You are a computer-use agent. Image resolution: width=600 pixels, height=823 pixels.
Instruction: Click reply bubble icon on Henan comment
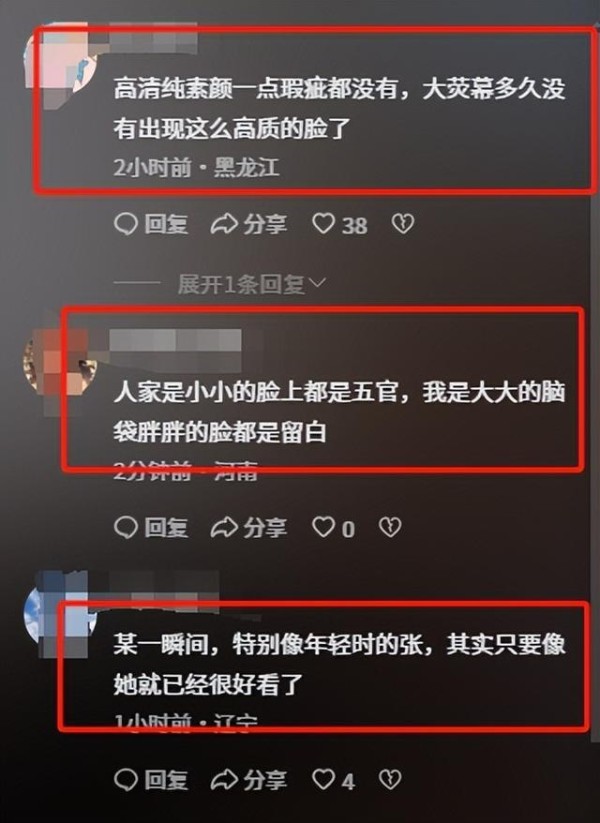pyautogui.click(x=125, y=527)
